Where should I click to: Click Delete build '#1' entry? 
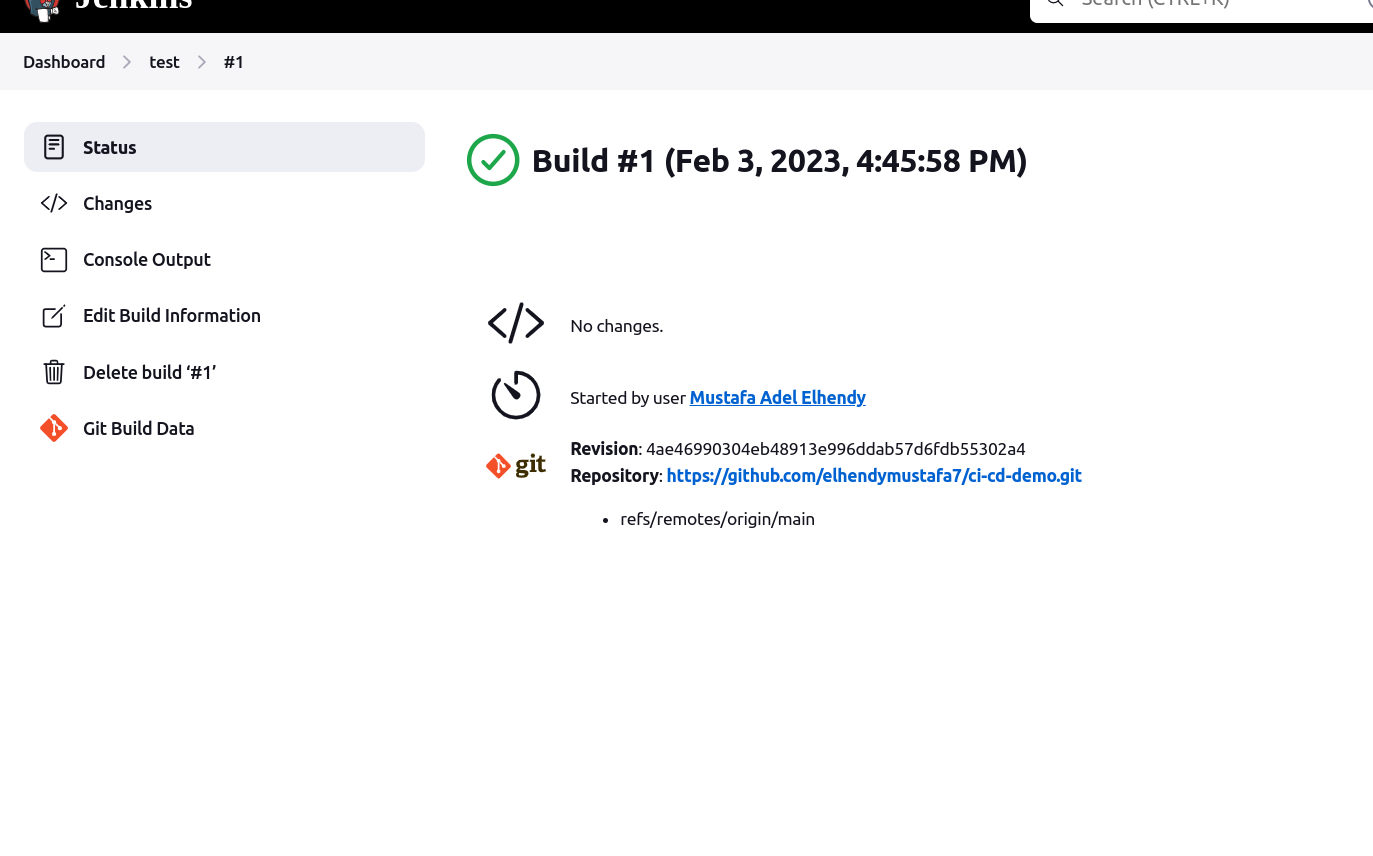pyautogui.click(x=149, y=372)
